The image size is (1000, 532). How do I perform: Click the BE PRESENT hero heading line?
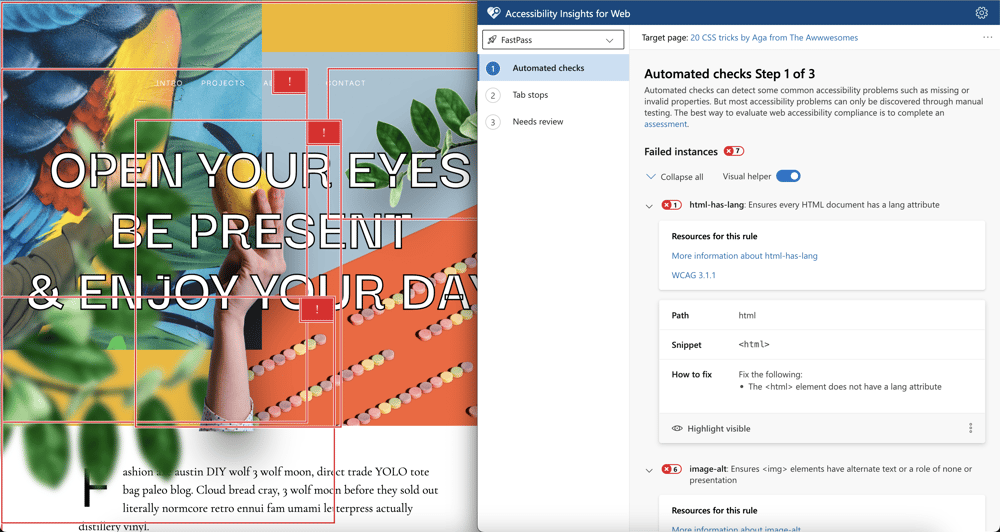pyautogui.click(x=260, y=231)
